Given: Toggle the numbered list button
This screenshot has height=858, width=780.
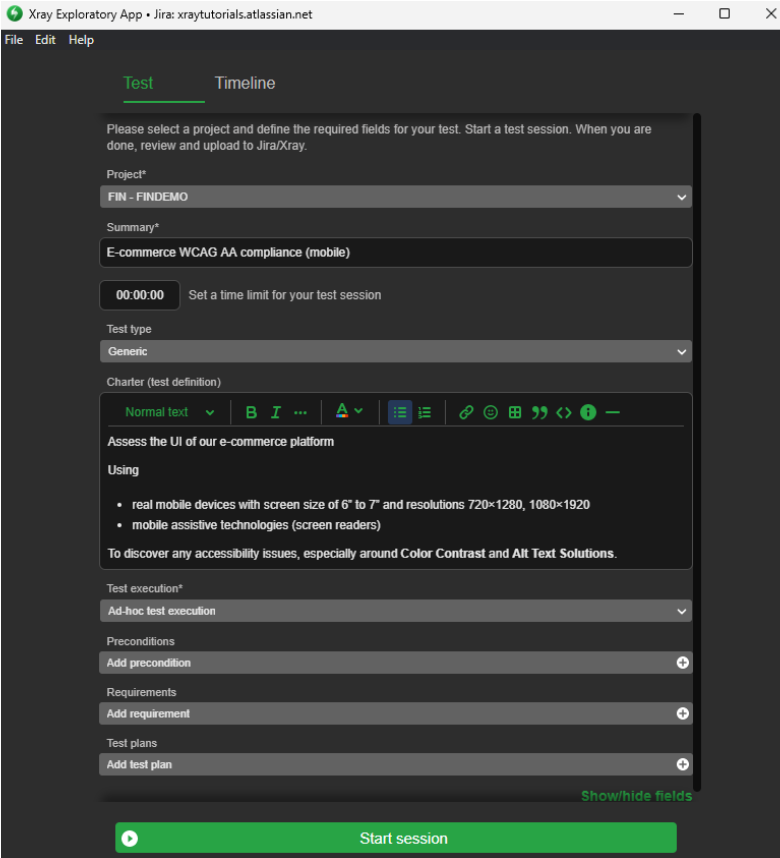Looking at the screenshot, I should pos(425,412).
